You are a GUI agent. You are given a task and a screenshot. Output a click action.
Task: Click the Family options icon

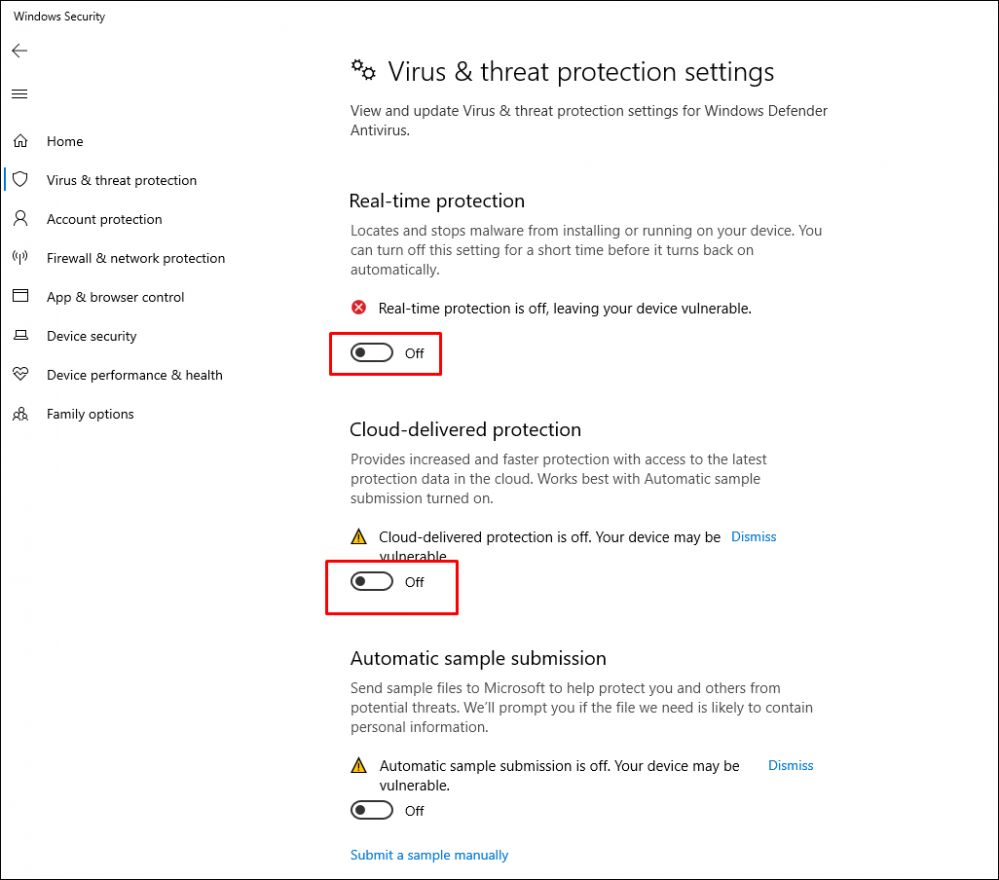tap(20, 414)
